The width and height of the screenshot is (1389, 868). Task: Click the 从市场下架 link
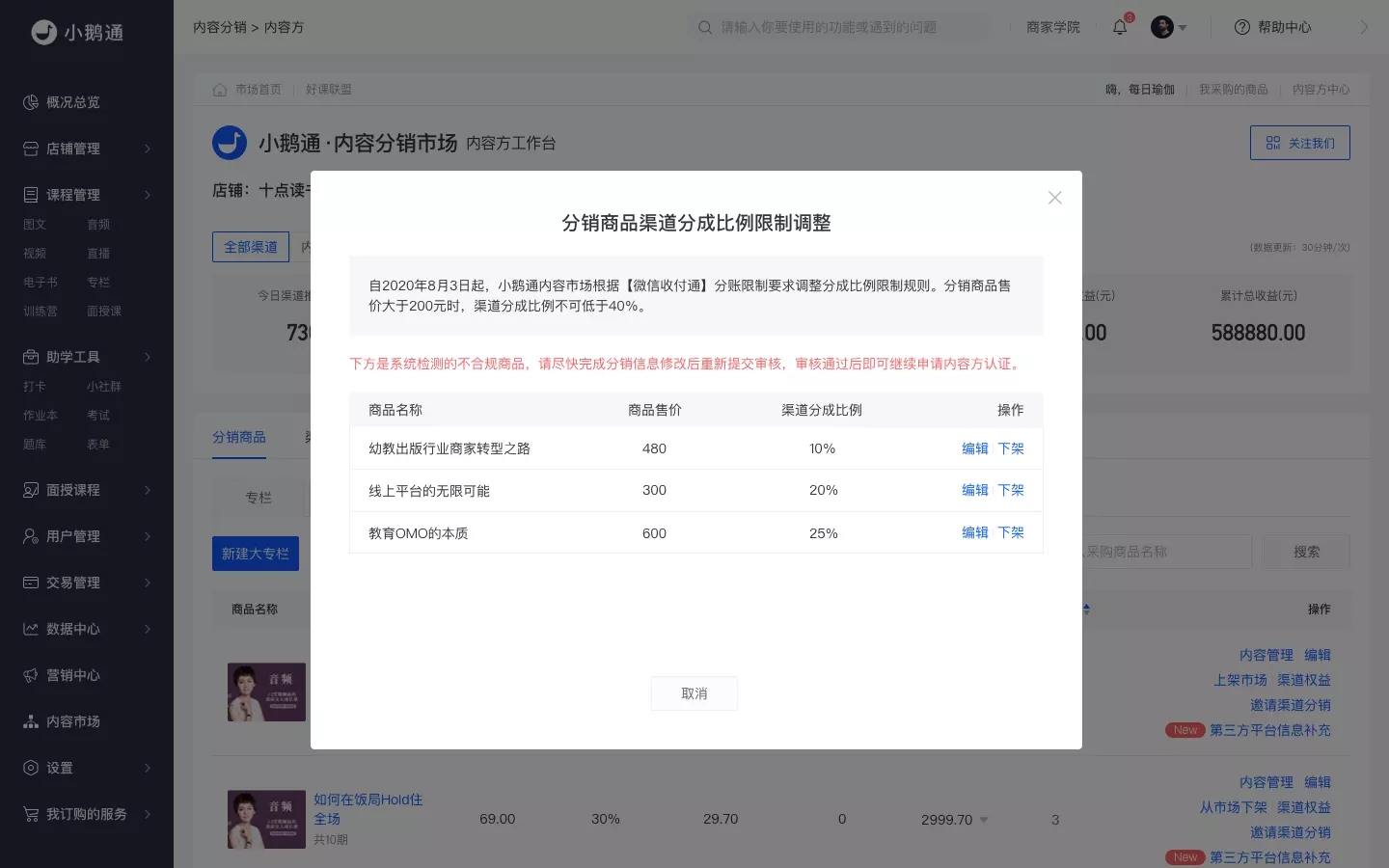[x=1234, y=807]
